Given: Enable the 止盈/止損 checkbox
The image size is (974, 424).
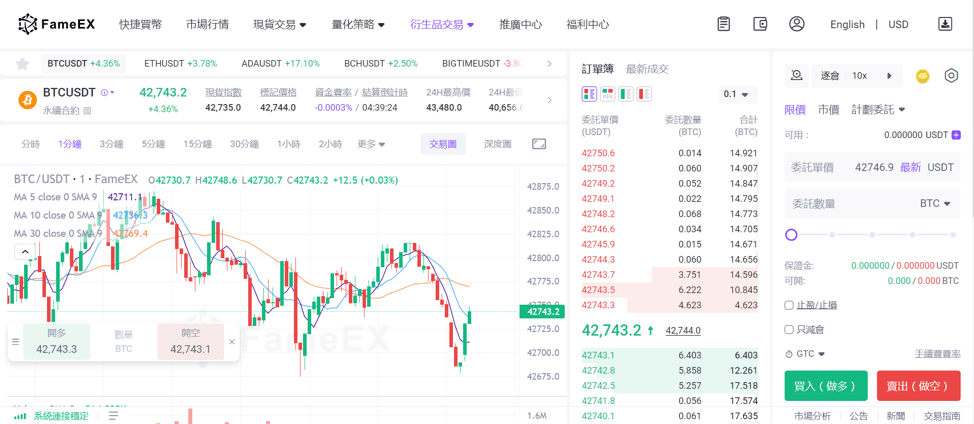Looking at the screenshot, I should [789, 305].
